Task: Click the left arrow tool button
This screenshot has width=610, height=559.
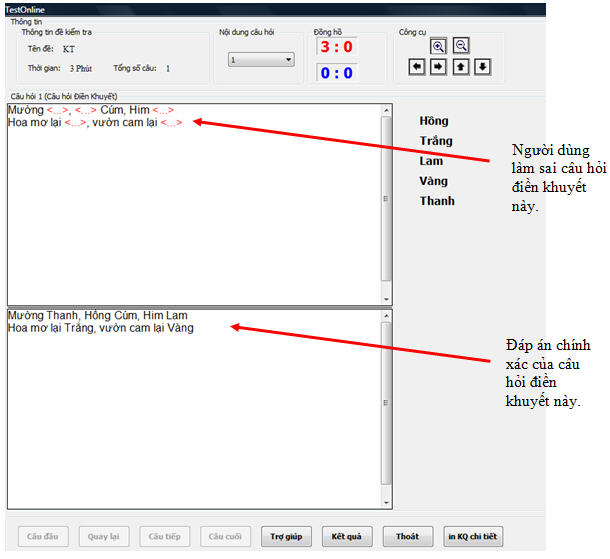Action: [x=417, y=67]
